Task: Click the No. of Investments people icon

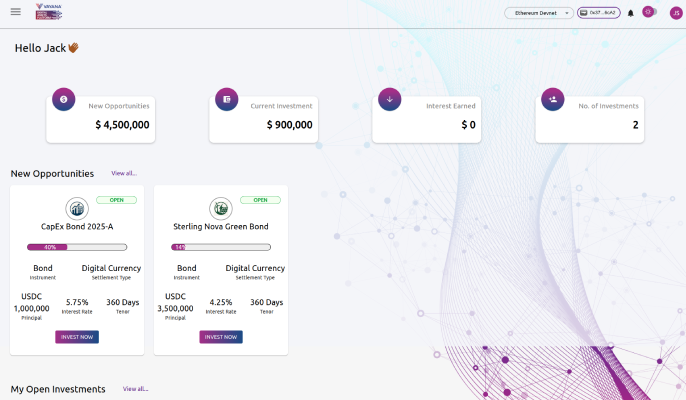Action: click(553, 99)
